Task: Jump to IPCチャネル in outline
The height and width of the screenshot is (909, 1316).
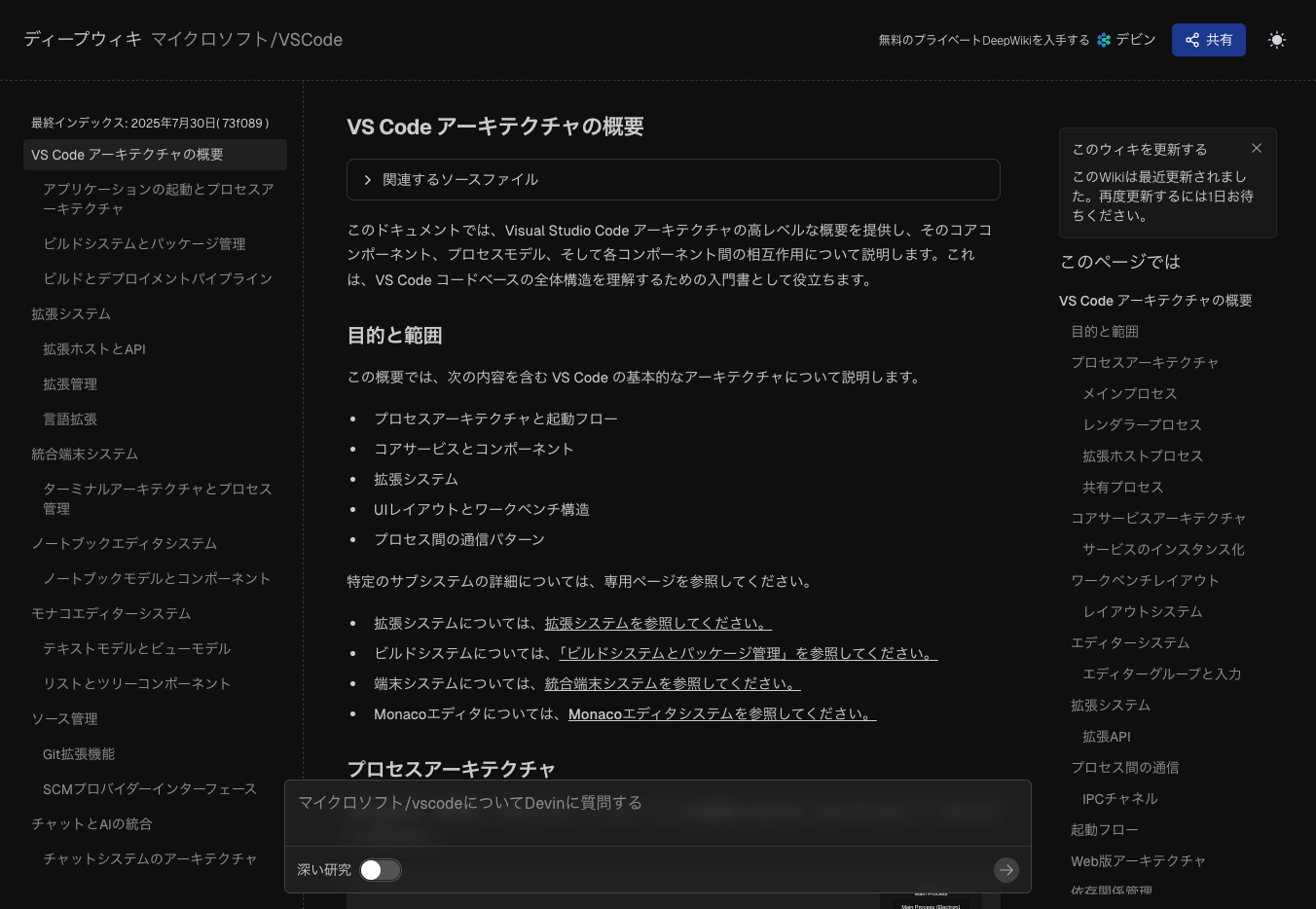Action: [1120, 798]
